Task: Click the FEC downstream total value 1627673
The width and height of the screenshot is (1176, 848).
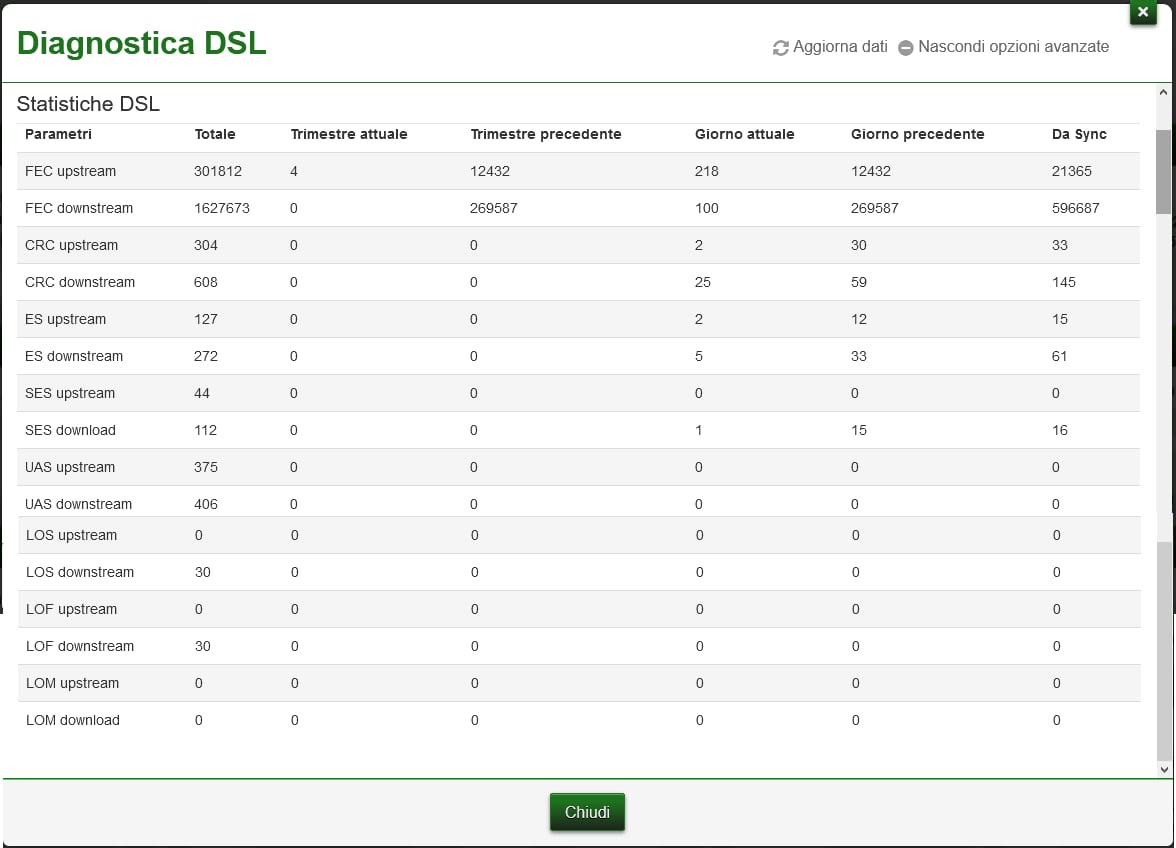Action: coord(222,208)
